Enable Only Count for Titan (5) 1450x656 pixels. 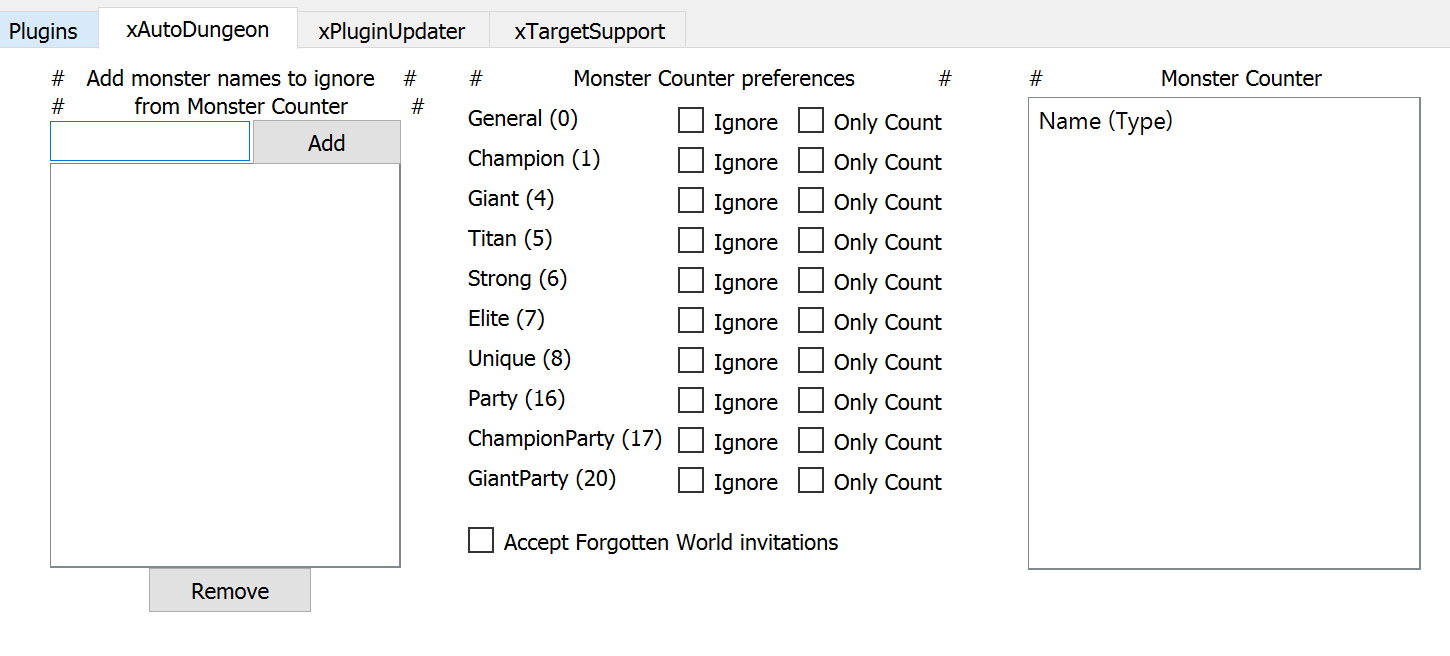coord(811,241)
